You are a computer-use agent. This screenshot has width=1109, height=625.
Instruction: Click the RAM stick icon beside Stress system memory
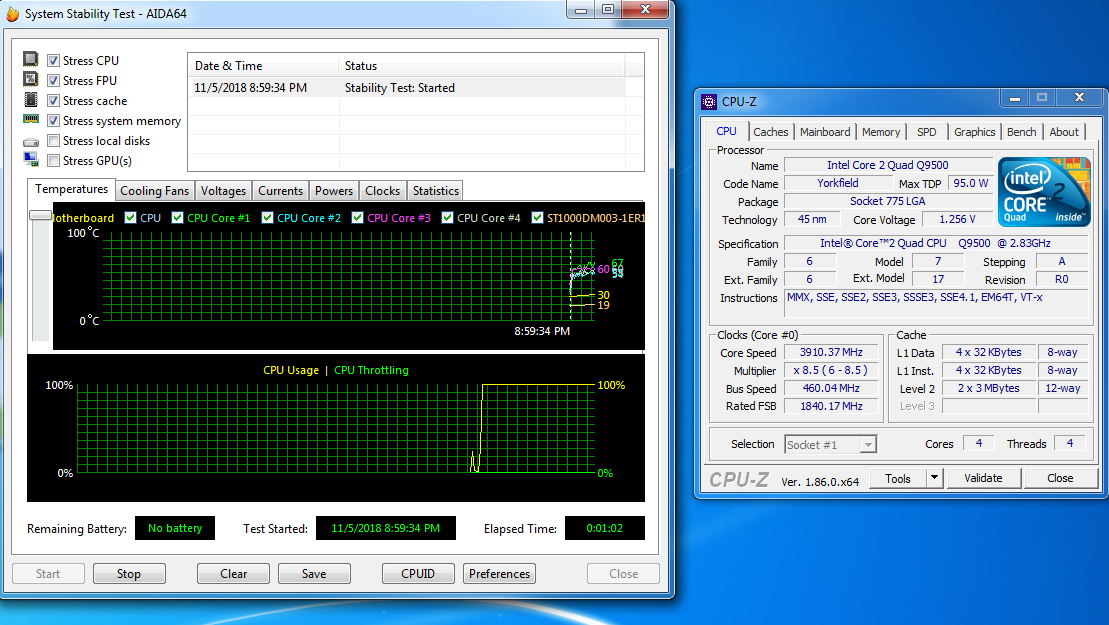tap(30, 119)
